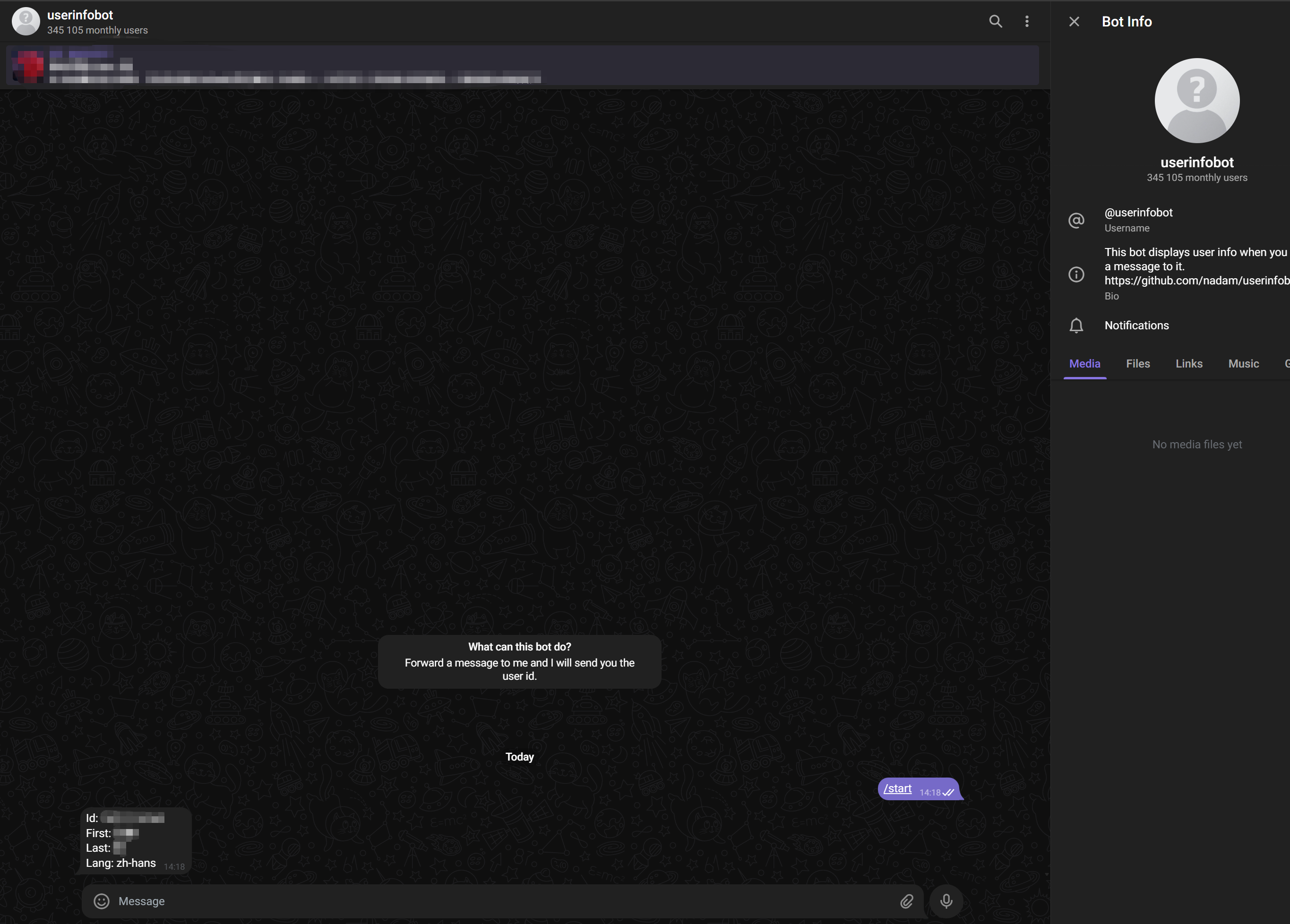The width and height of the screenshot is (1290, 924).
Task: Click the @userinfobot username text
Action: point(1138,213)
